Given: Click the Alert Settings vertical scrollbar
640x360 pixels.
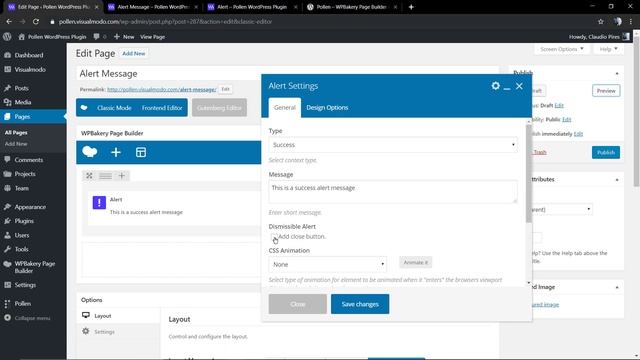Looking at the screenshot, I should (x=529, y=173).
